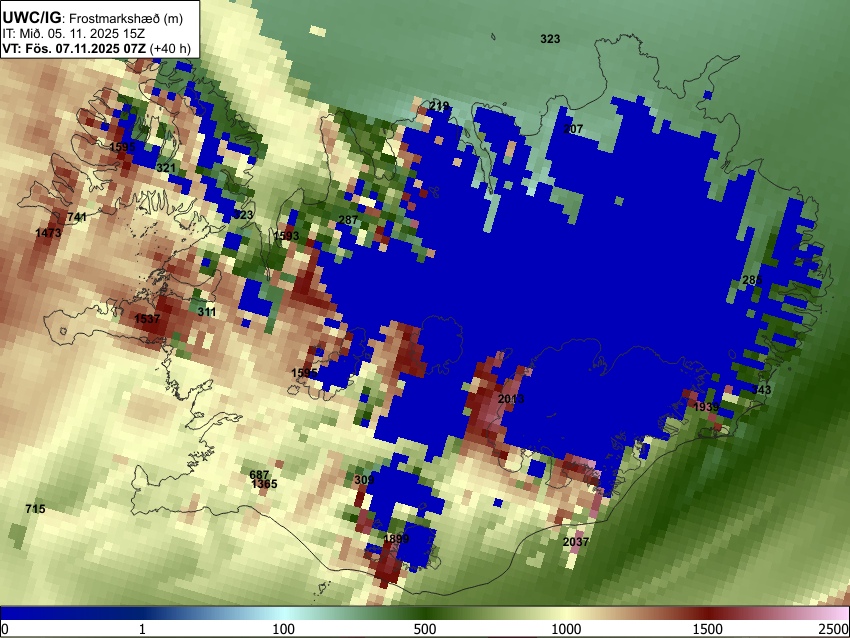Click the '0' tick on the legend
Viewport: 850px width, 638px height.
pos(5,629)
